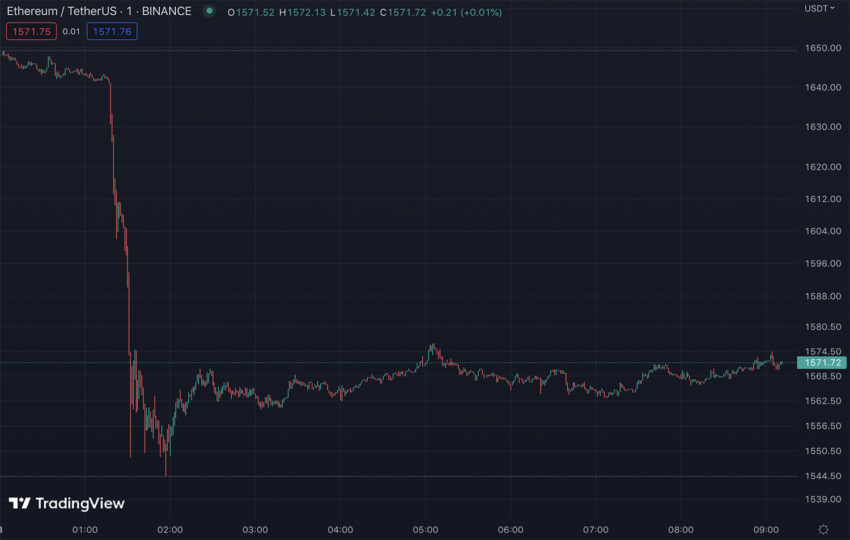This screenshot has width=850, height=540.
Task: Click the 01:00 time axis label
Action: tap(85, 530)
